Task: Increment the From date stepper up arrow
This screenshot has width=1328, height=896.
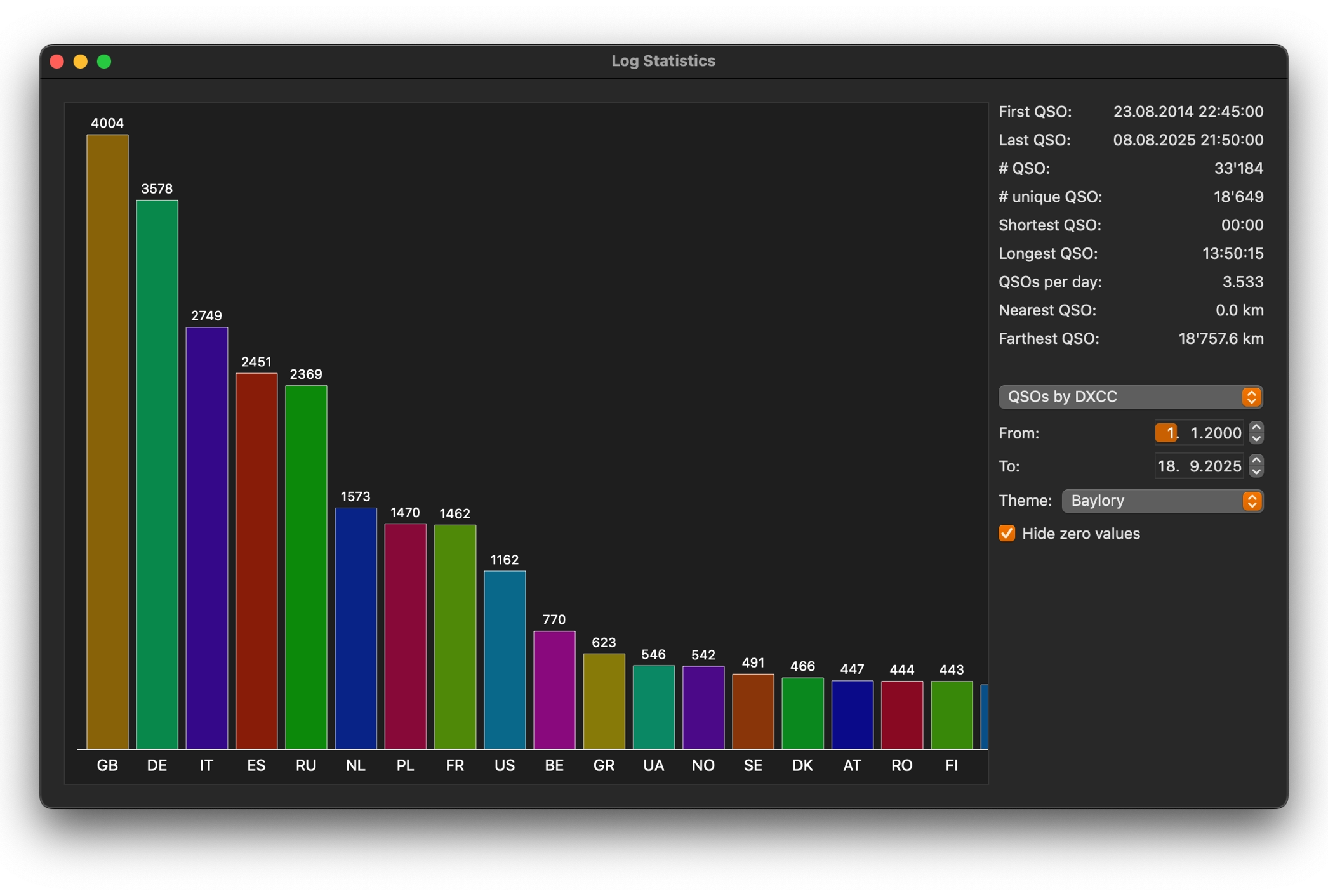Action: pos(1256,427)
